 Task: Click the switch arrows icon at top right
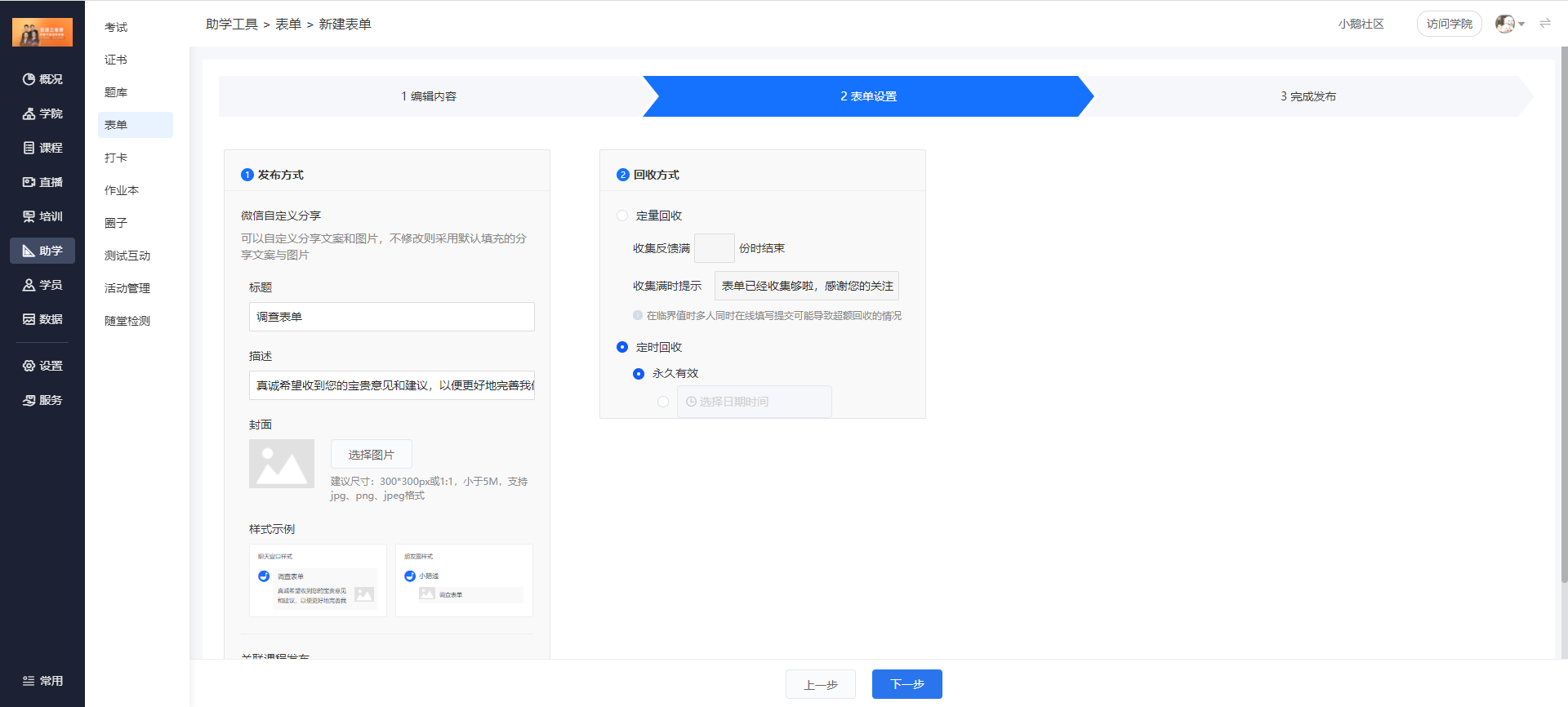[1544, 24]
